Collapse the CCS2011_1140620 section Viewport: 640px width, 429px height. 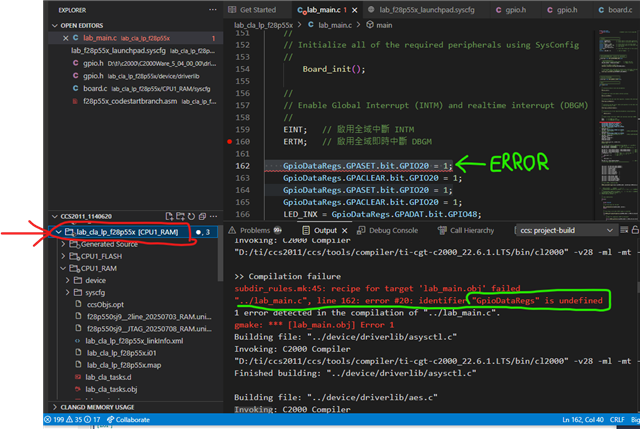click(x=55, y=216)
